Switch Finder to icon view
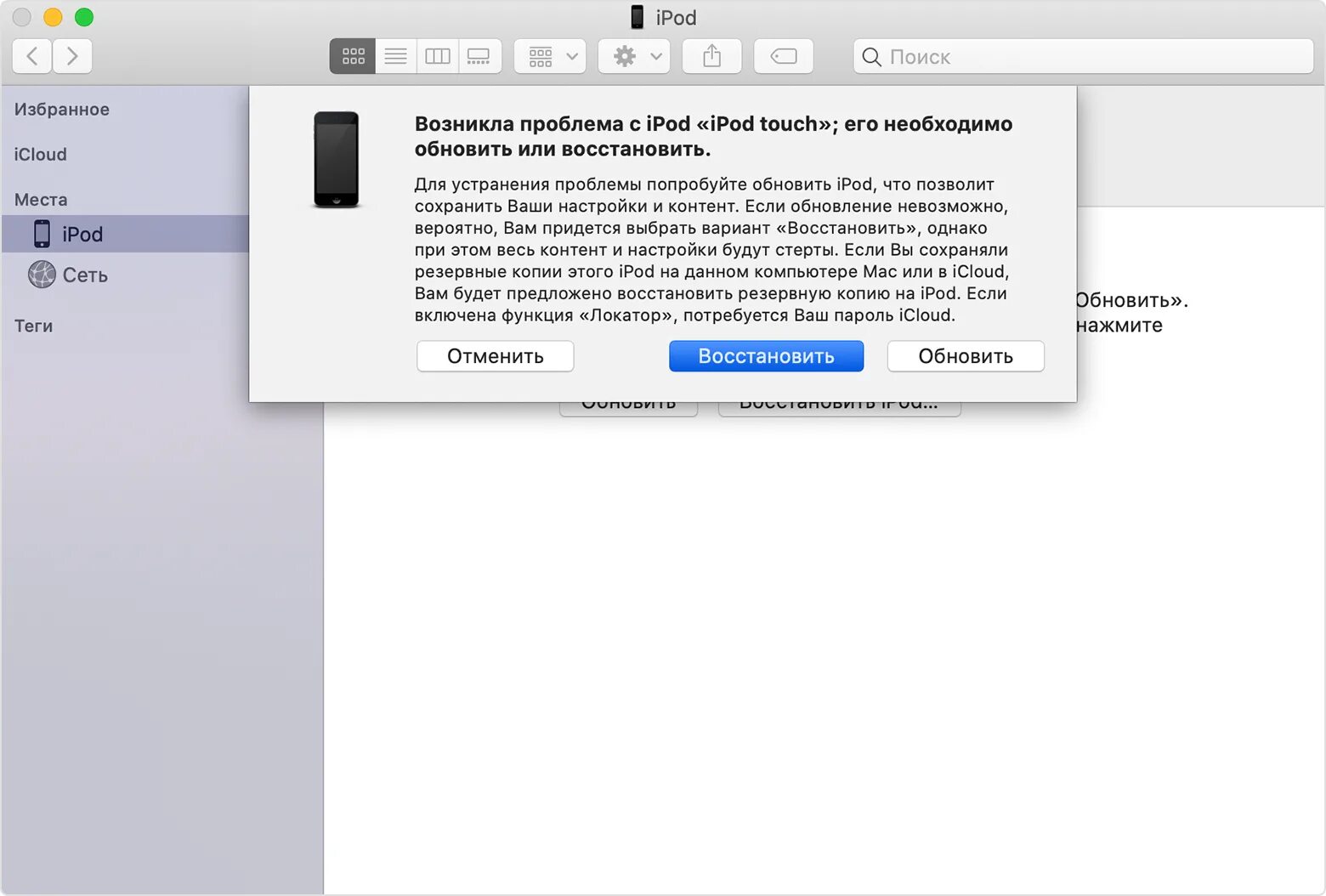Viewport: 1326px width, 896px height. pos(353,57)
